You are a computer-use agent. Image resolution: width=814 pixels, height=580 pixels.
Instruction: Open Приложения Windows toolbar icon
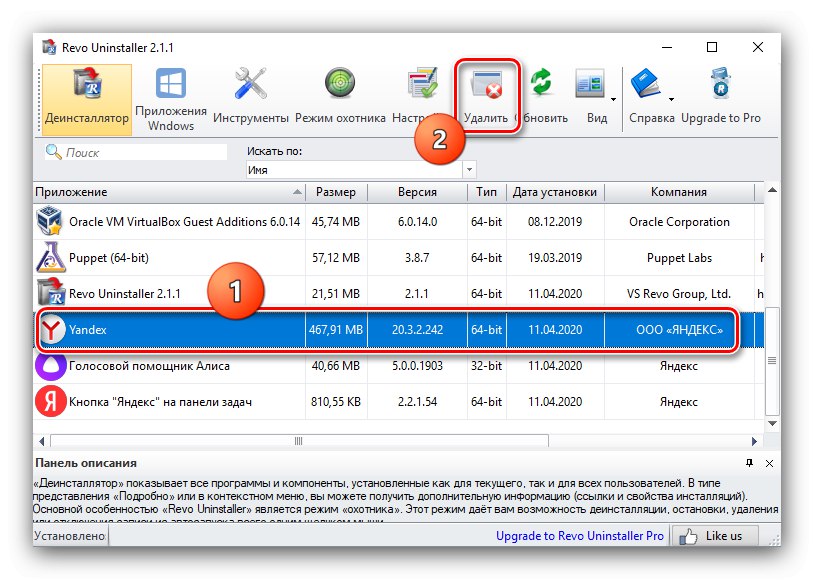171,84
